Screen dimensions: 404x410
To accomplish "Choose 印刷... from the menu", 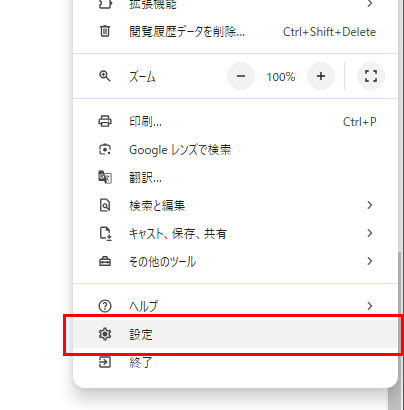I will point(235,121).
